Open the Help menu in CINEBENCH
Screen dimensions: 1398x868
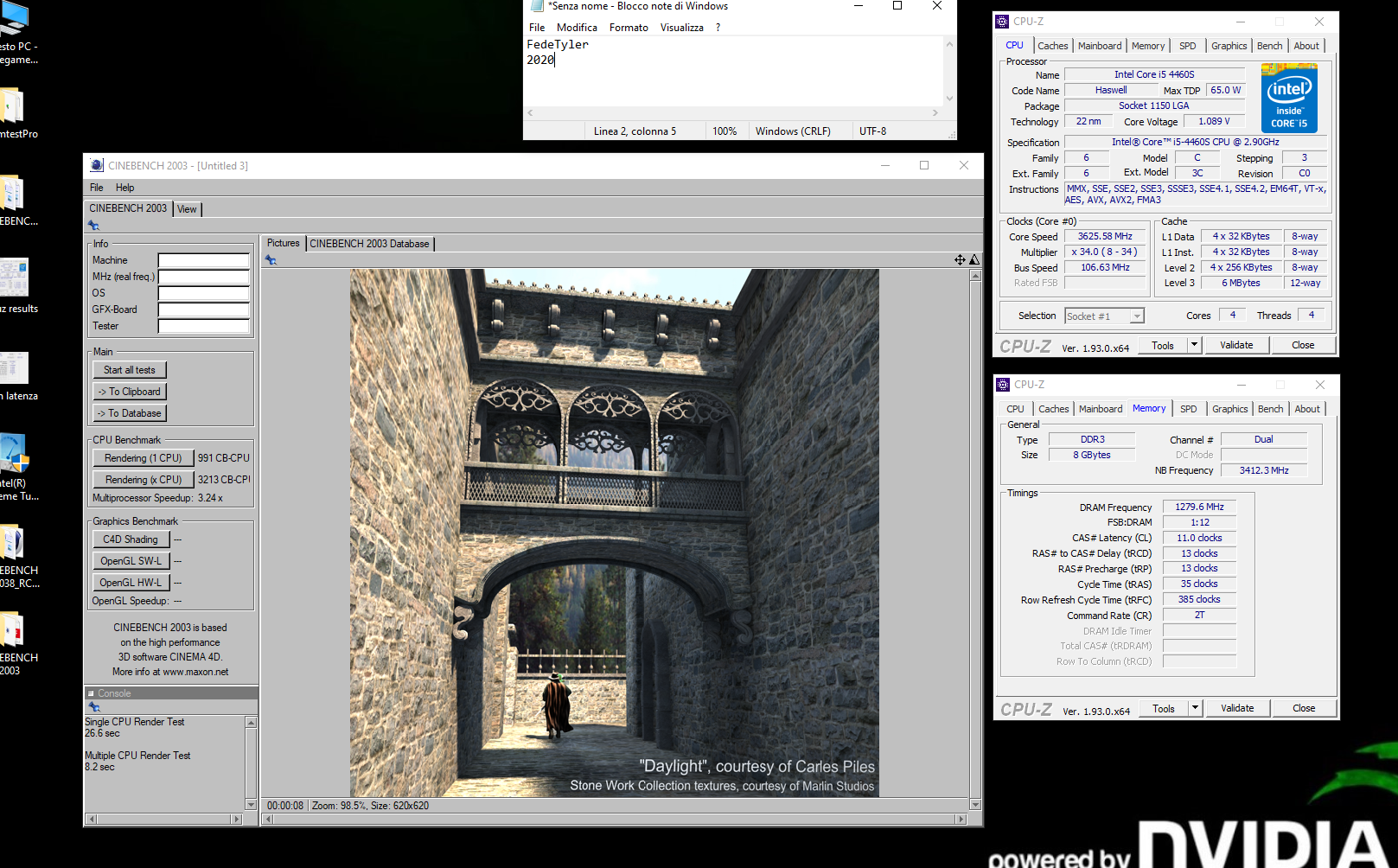[125, 188]
